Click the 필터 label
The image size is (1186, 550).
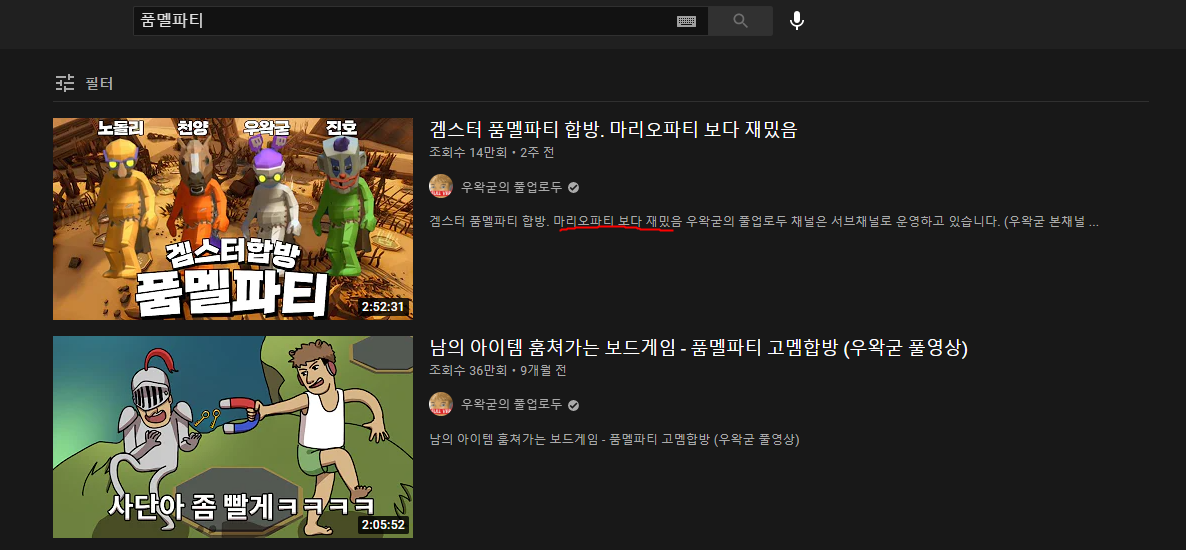(99, 83)
